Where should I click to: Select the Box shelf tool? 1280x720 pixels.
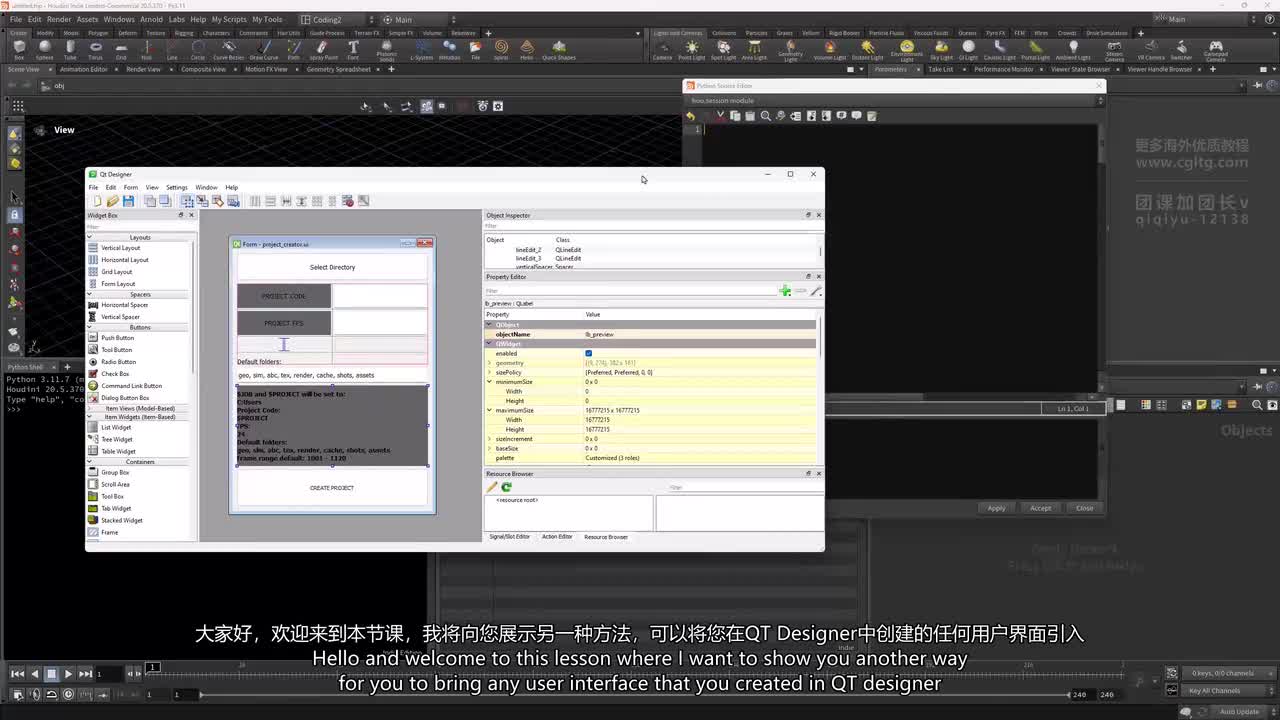[x=18, y=50]
